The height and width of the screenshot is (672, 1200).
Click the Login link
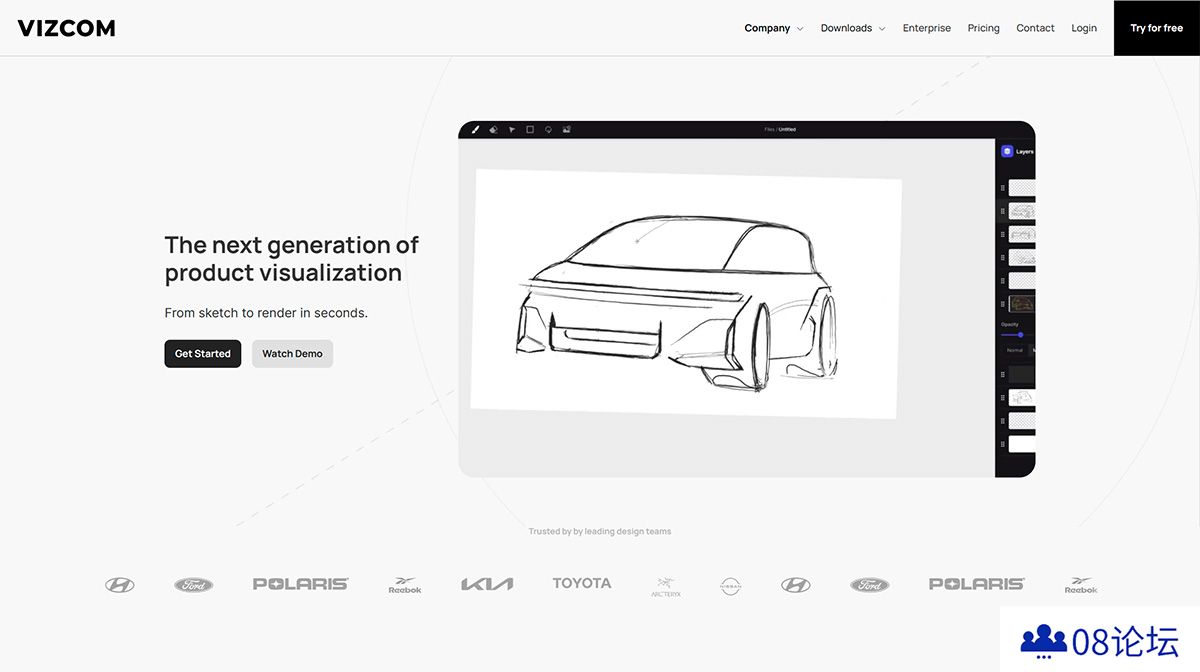coord(1084,28)
